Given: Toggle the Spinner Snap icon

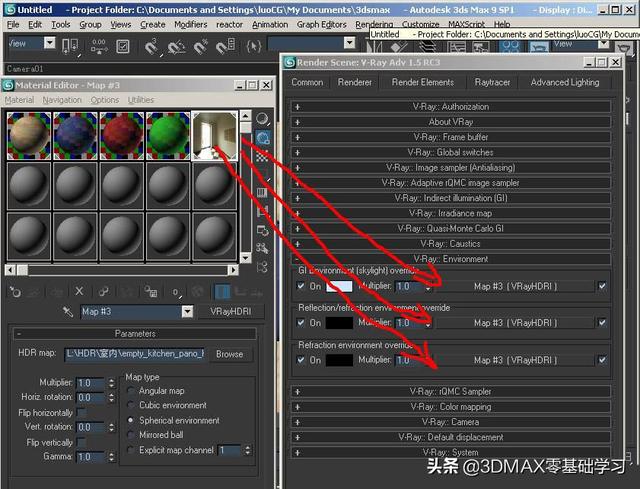Looking at the screenshot, I should tap(225, 47).
